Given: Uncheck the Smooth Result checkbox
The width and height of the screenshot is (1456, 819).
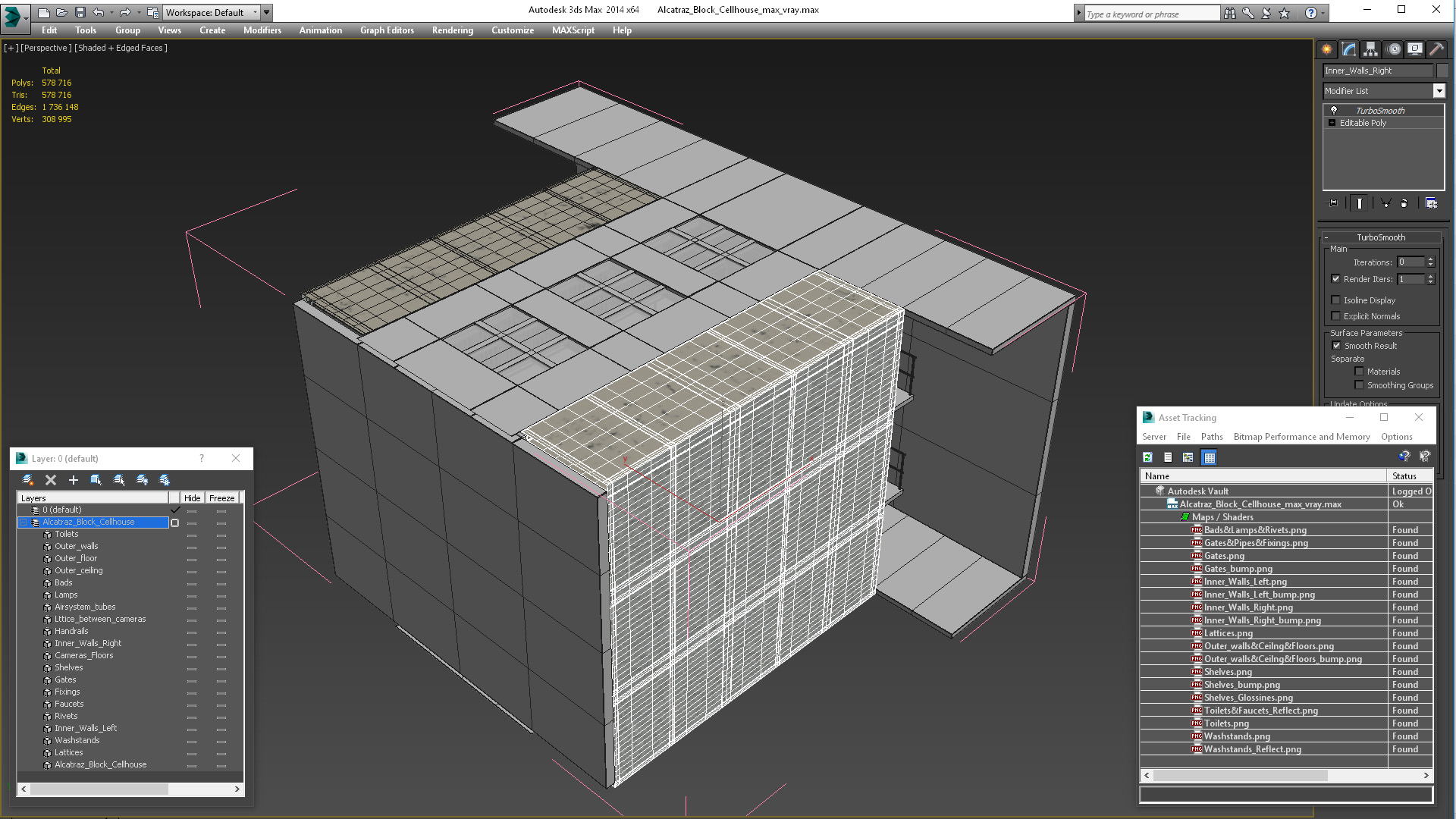Looking at the screenshot, I should click(x=1337, y=346).
